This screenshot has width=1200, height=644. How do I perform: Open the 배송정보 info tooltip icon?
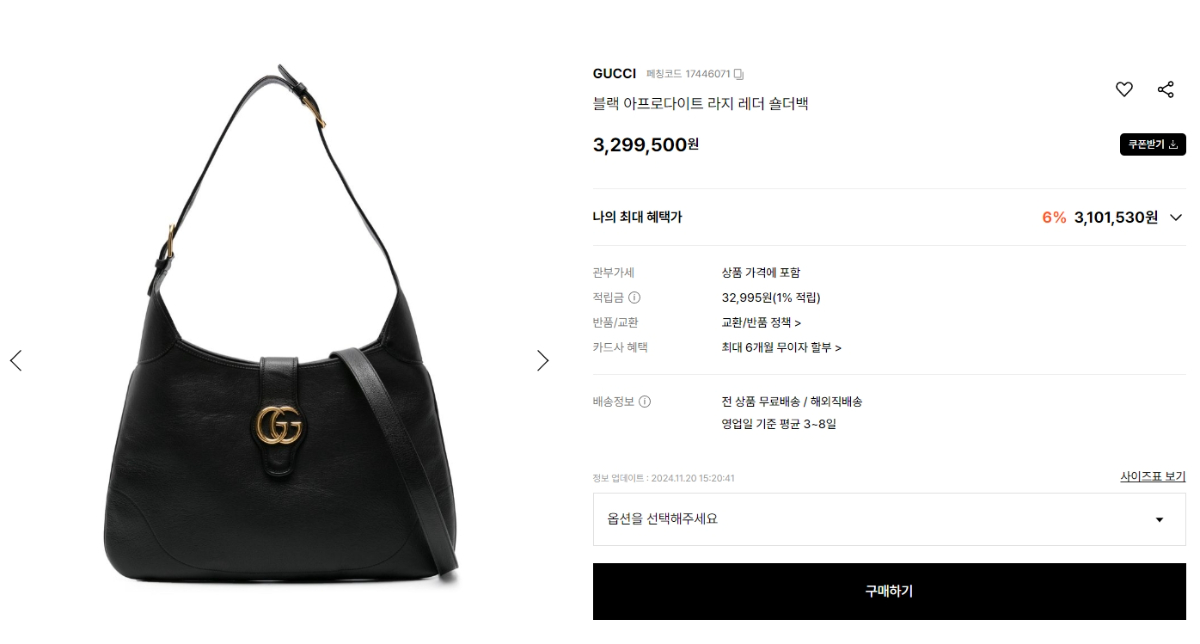pos(645,401)
